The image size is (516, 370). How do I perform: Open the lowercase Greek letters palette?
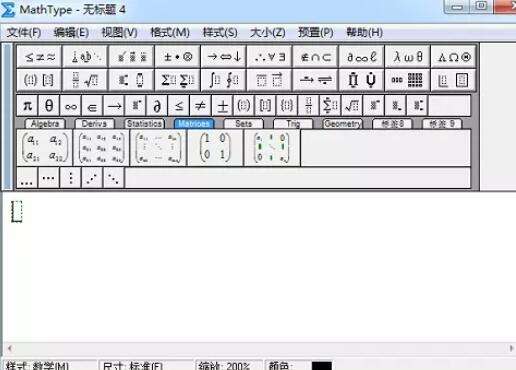(x=407, y=57)
